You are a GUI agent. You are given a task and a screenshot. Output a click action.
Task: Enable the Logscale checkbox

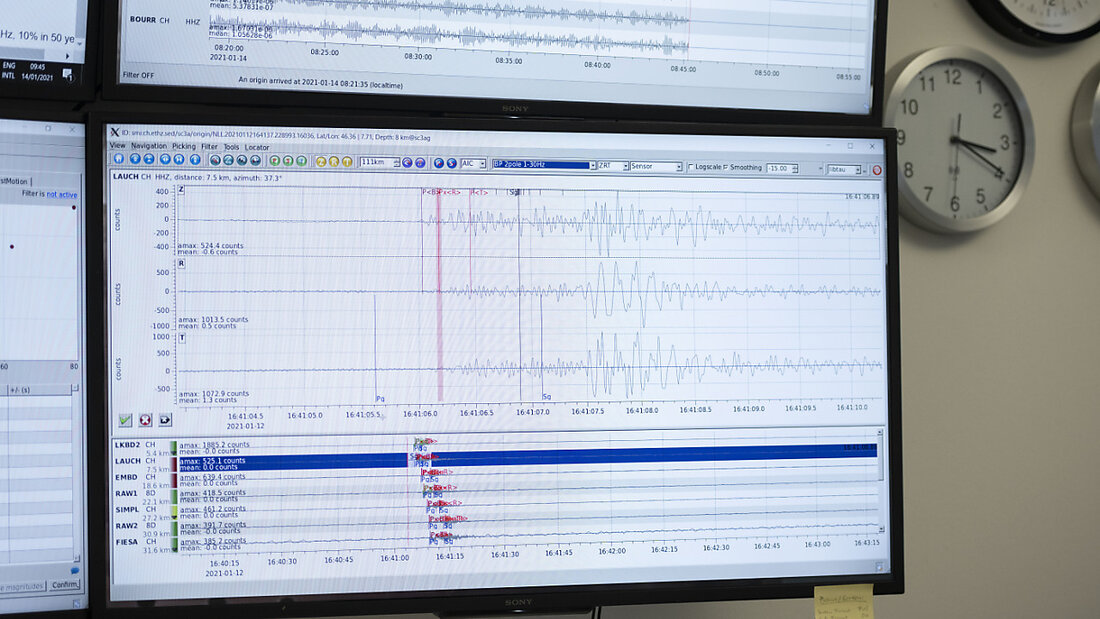pos(691,167)
